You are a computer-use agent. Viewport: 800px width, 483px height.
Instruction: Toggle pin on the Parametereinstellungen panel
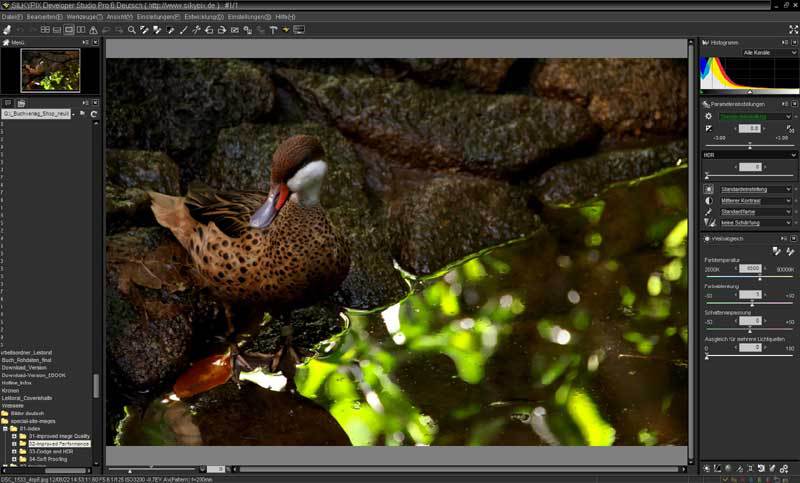click(x=785, y=104)
